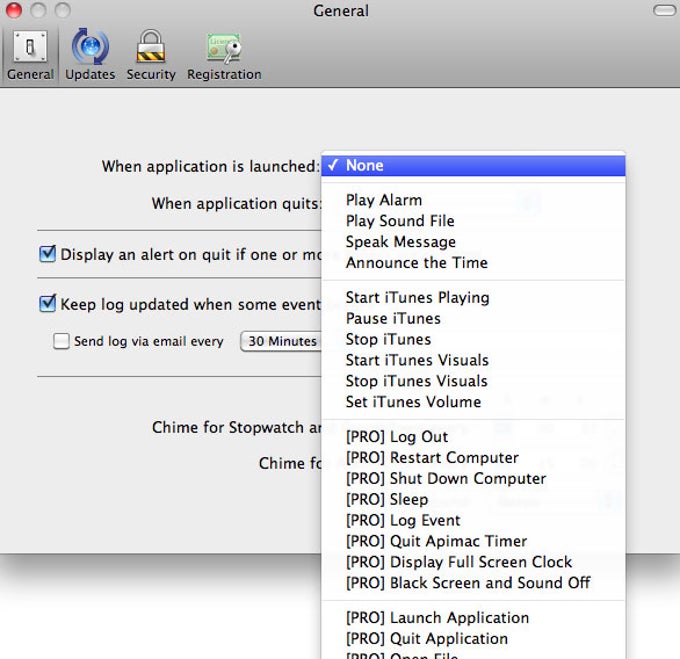This screenshot has width=680, height=659.
Task: Choose [PRO] Restart Computer action
Action: pos(473,457)
